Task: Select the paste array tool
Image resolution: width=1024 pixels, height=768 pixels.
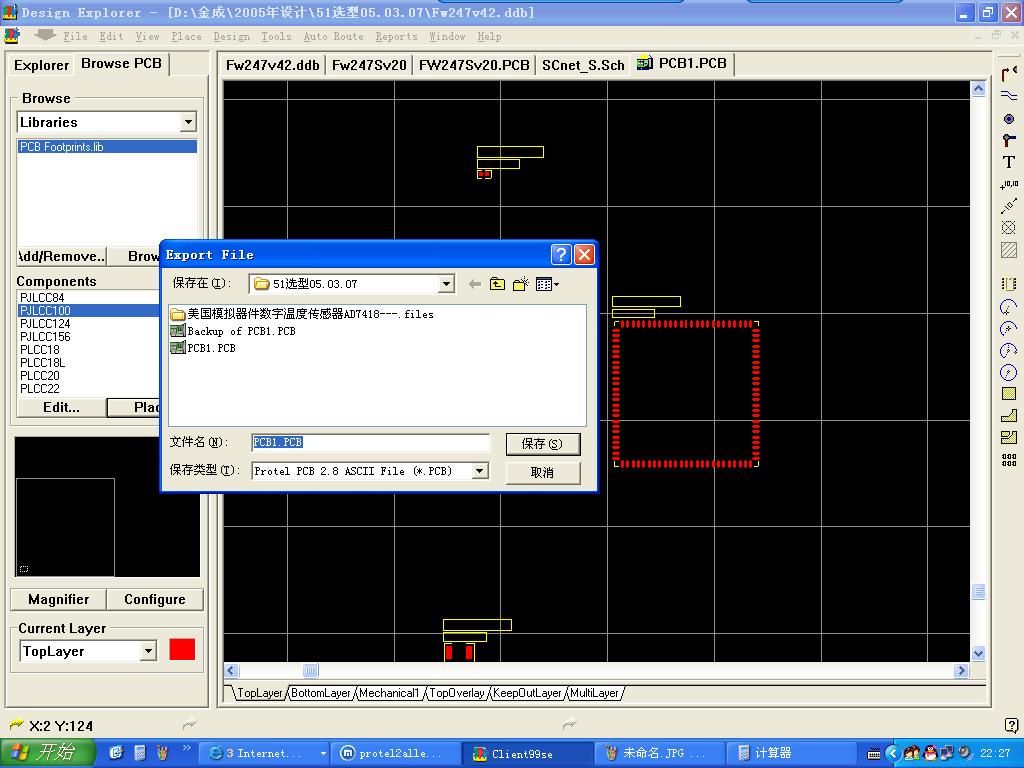Action: pyautogui.click(x=1009, y=460)
